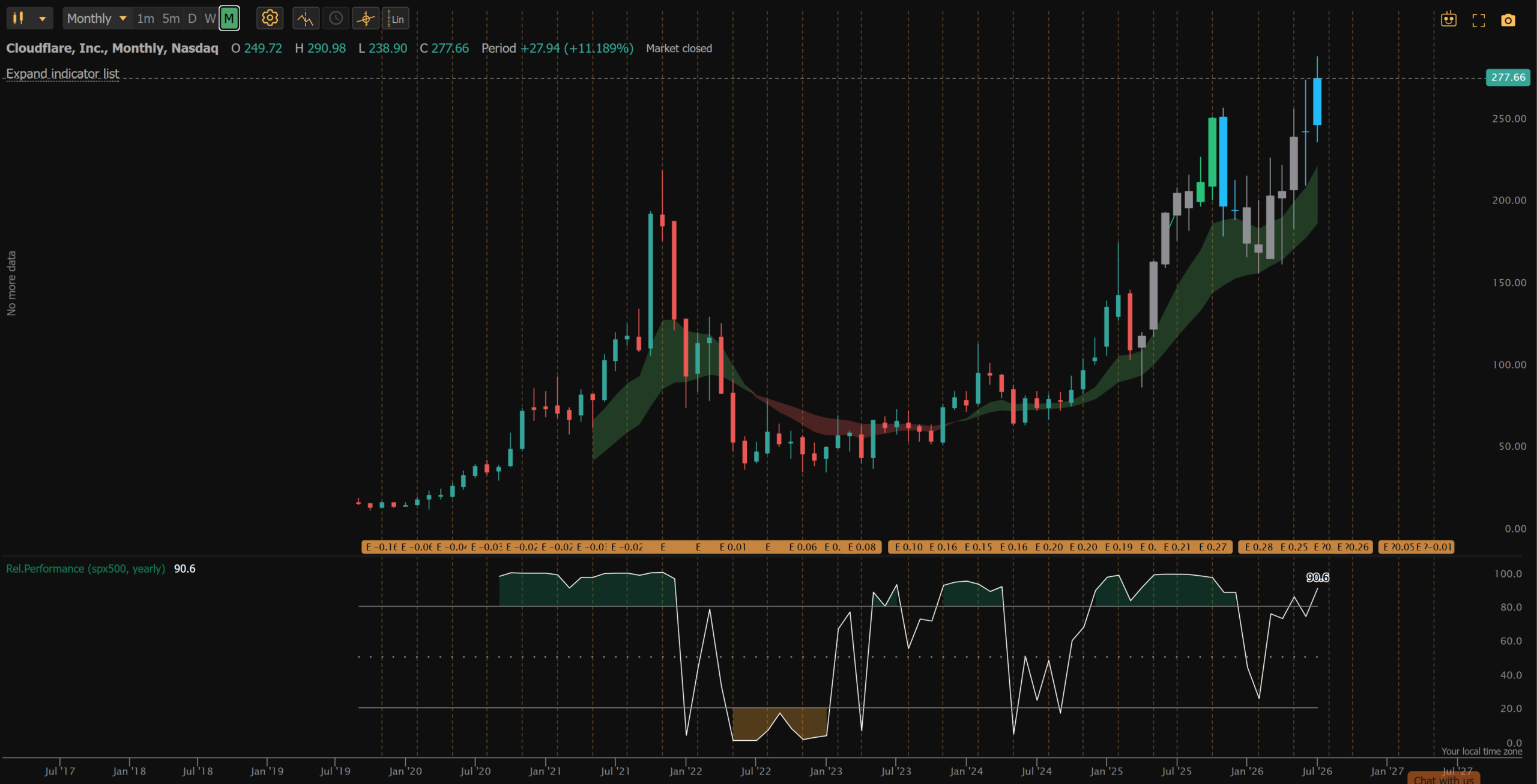The height and width of the screenshot is (784, 1537).
Task: Click the No more data vertical label
Action: tap(11, 283)
